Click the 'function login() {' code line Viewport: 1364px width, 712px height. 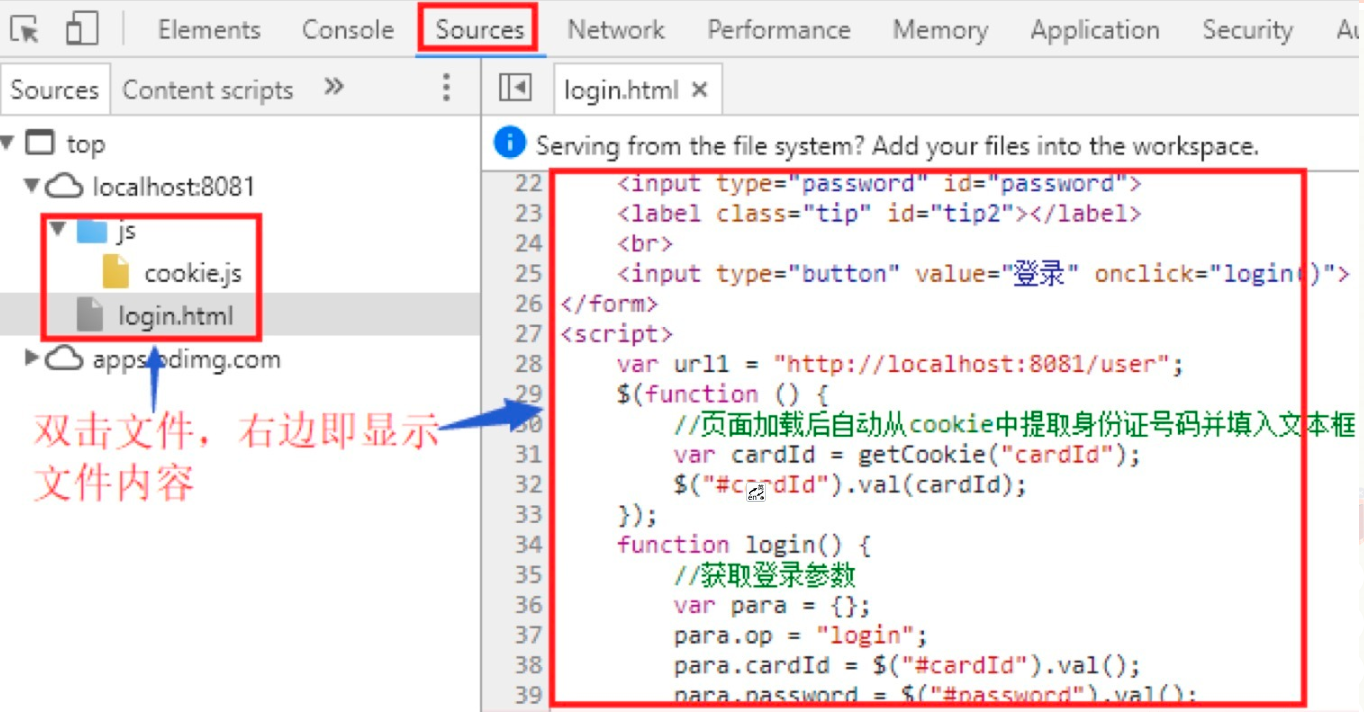(745, 545)
